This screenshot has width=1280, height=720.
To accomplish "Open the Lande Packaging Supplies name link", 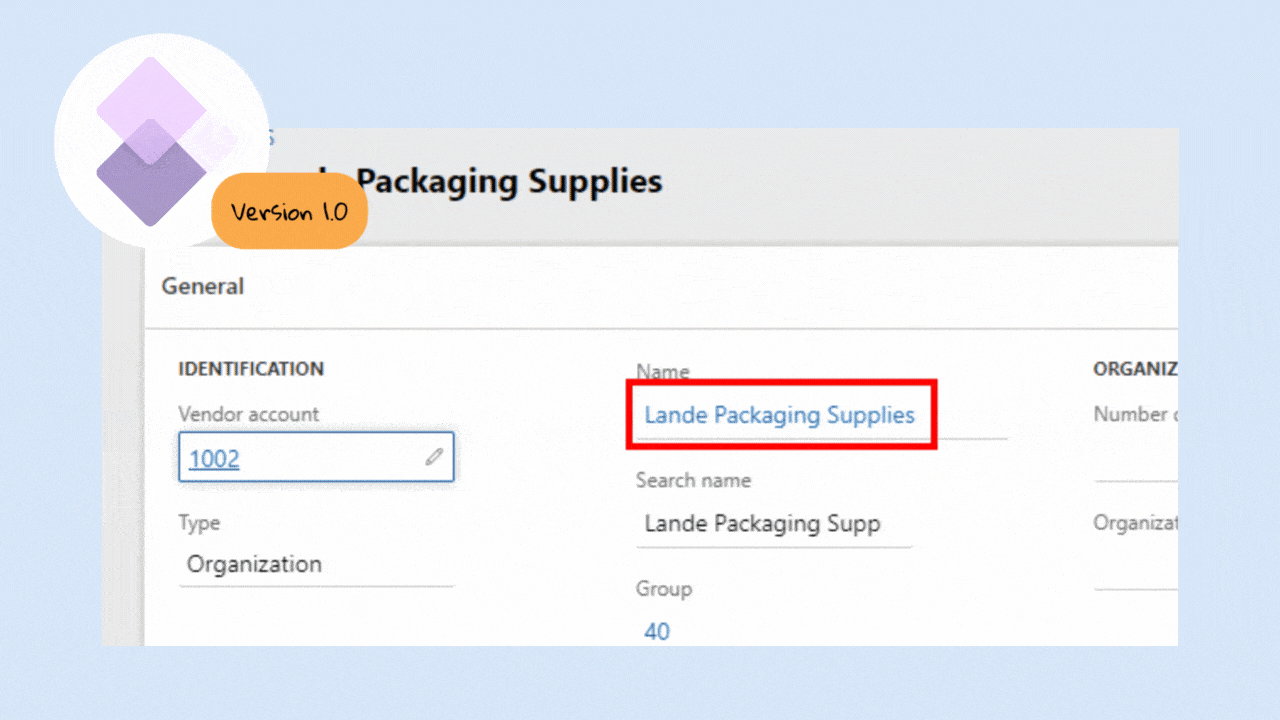I will point(779,415).
